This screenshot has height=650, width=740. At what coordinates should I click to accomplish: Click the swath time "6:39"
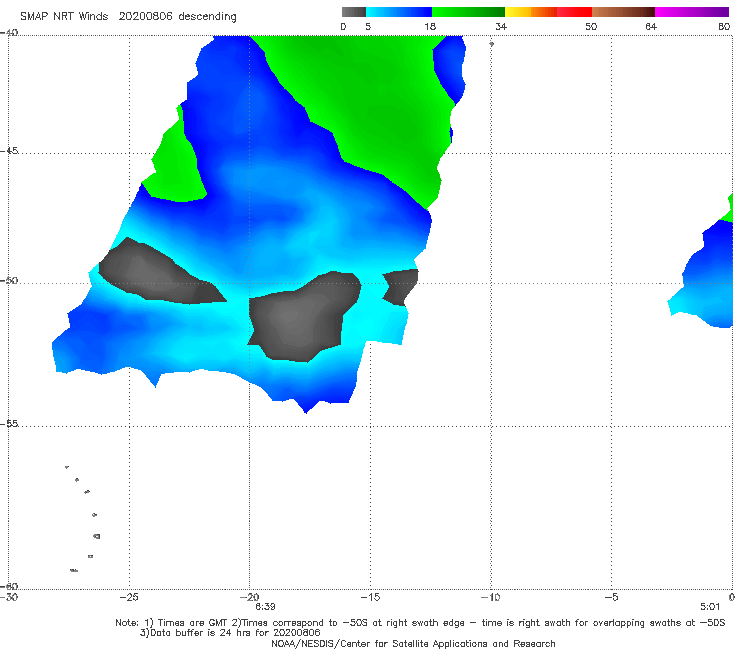(265, 607)
